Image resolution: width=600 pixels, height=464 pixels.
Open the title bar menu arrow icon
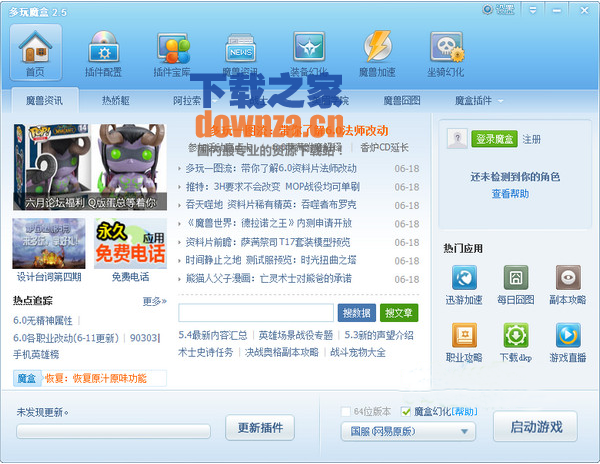coord(533,10)
